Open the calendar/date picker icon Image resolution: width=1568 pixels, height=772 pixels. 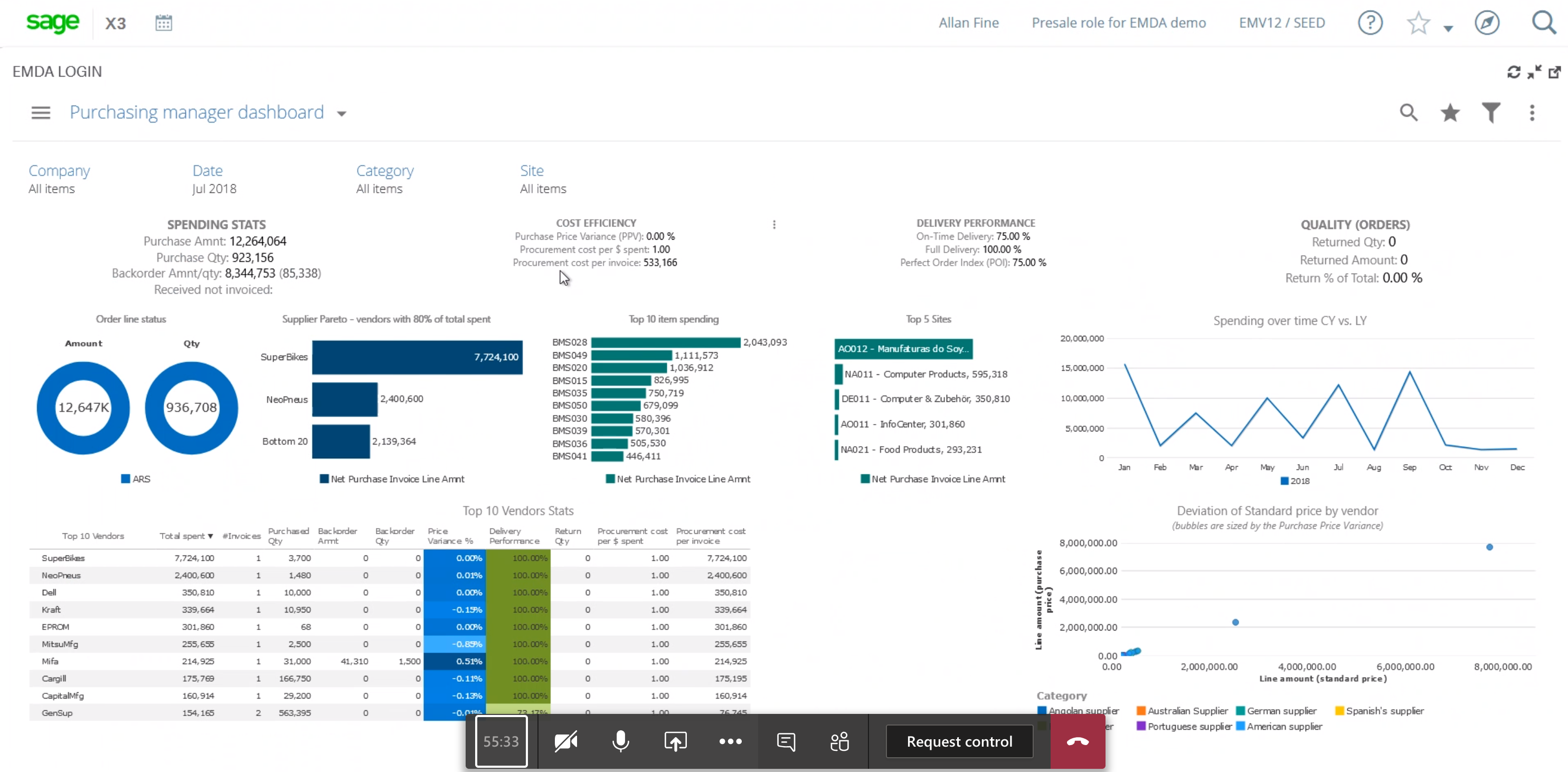(x=164, y=22)
